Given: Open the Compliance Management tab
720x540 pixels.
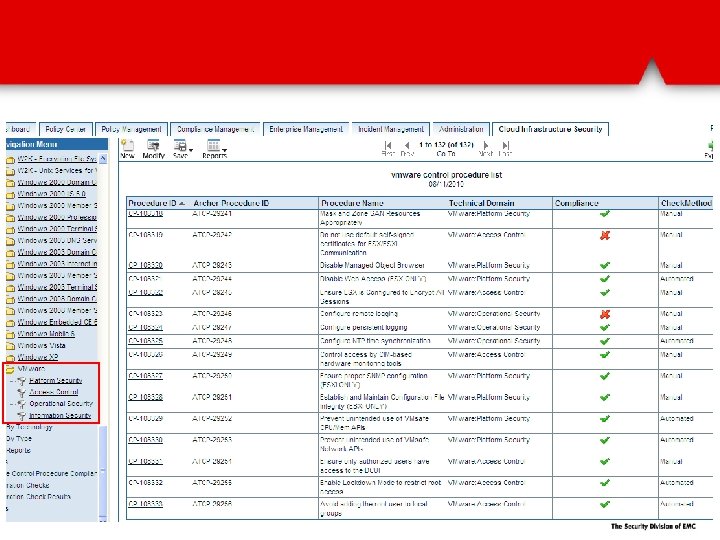Looking at the screenshot, I should coord(215,129).
